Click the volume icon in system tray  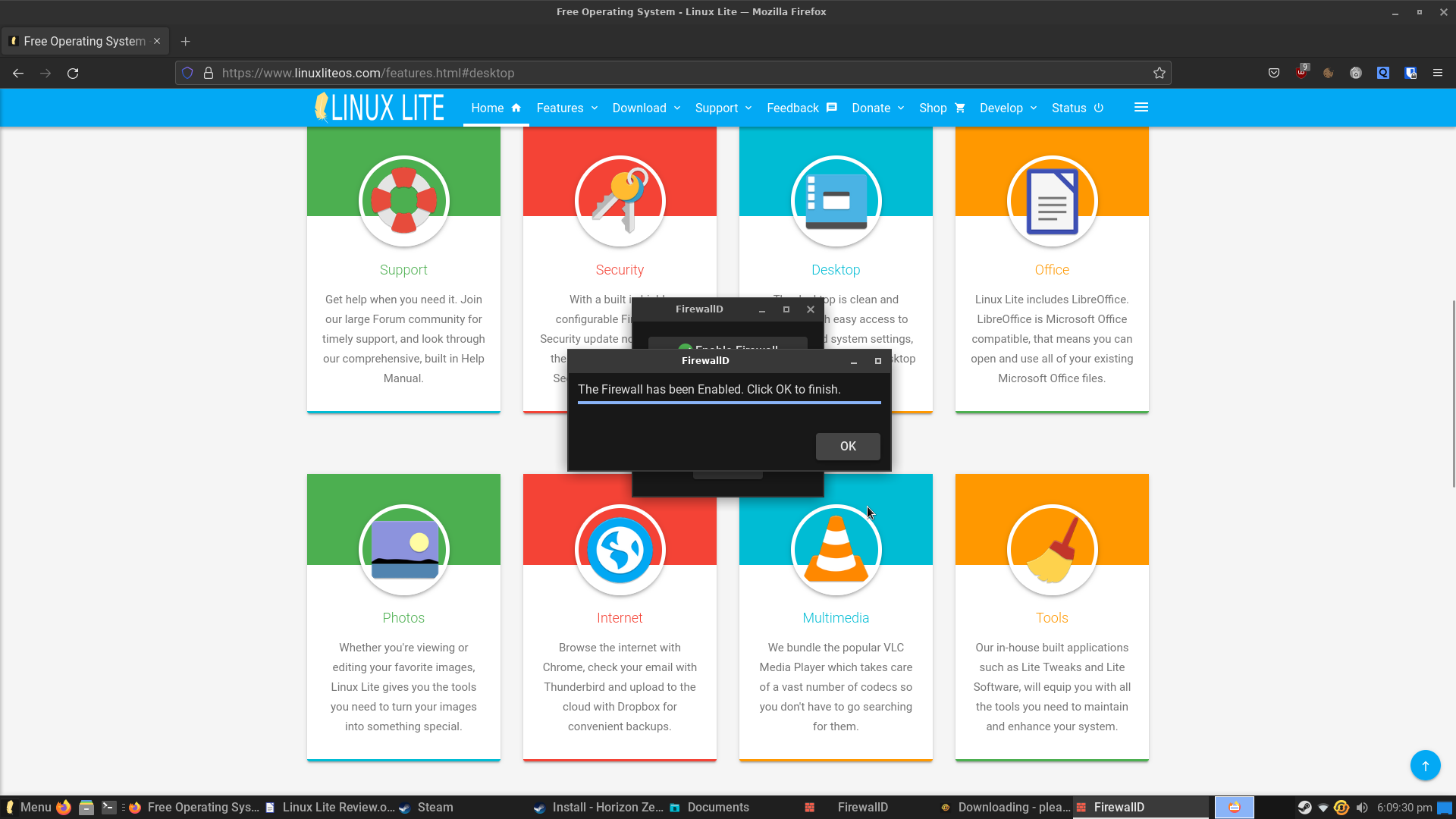click(x=1362, y=808)
